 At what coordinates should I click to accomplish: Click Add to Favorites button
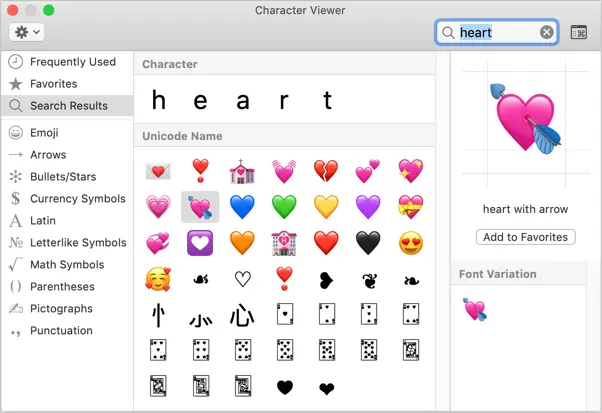click(526, 237)
